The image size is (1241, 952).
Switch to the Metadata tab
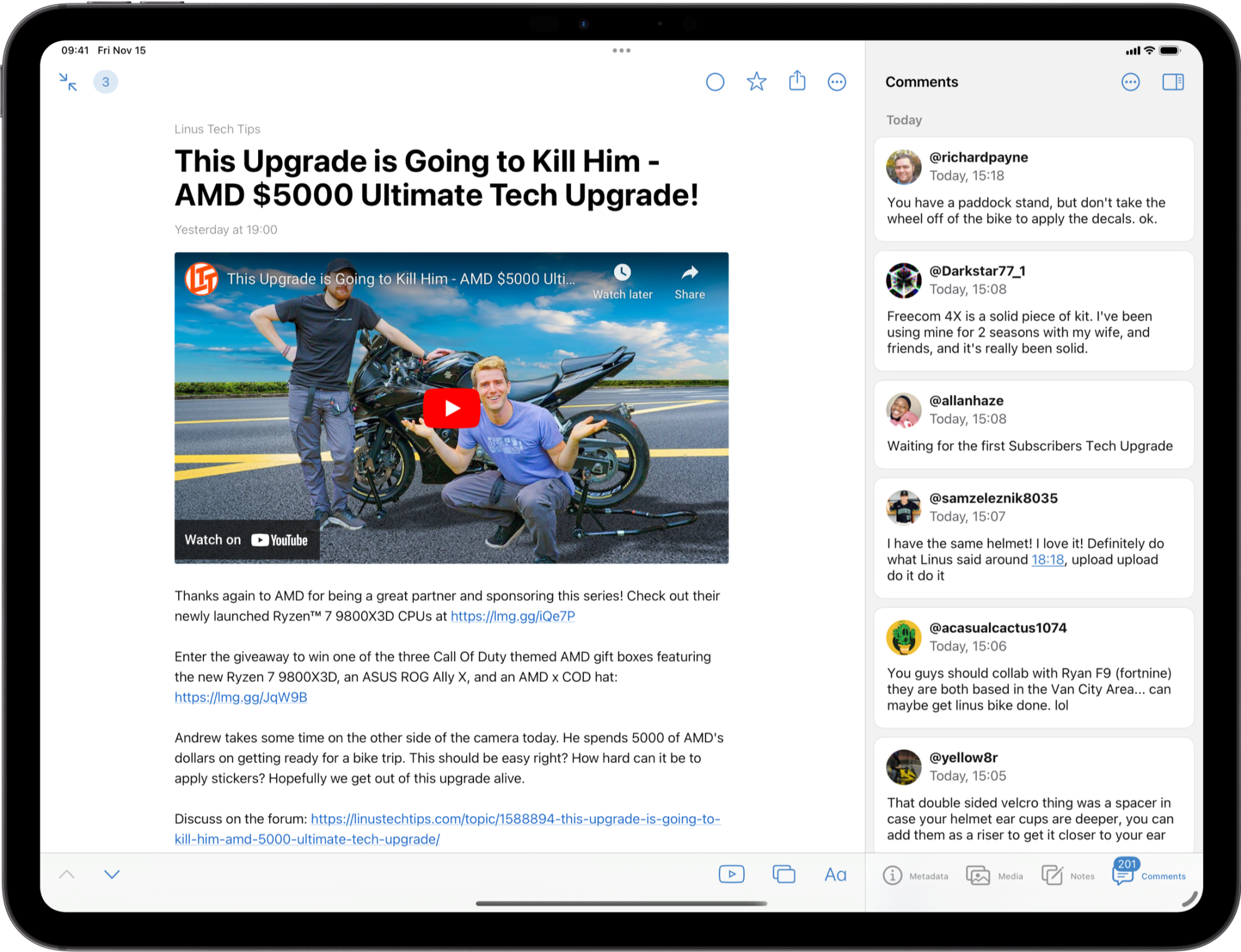click(916, 876)
